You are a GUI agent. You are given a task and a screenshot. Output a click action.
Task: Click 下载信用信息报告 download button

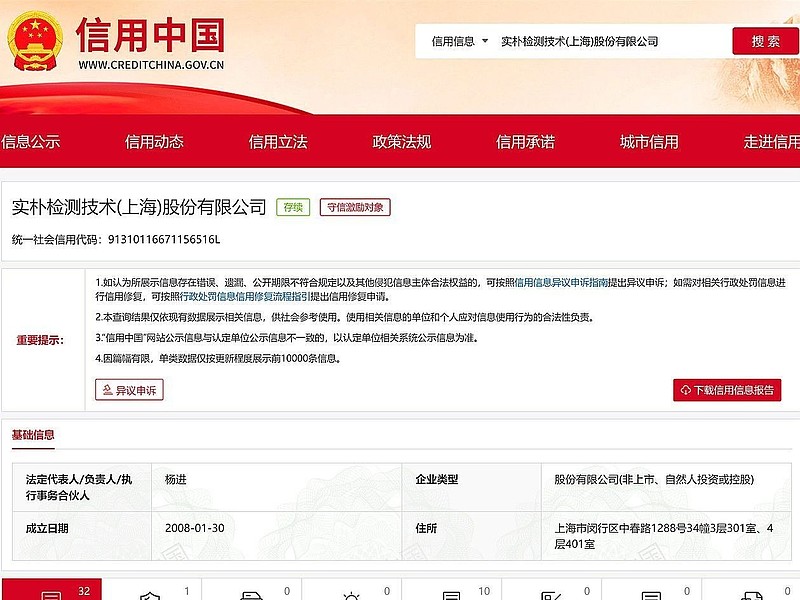[x=727, y=390]
